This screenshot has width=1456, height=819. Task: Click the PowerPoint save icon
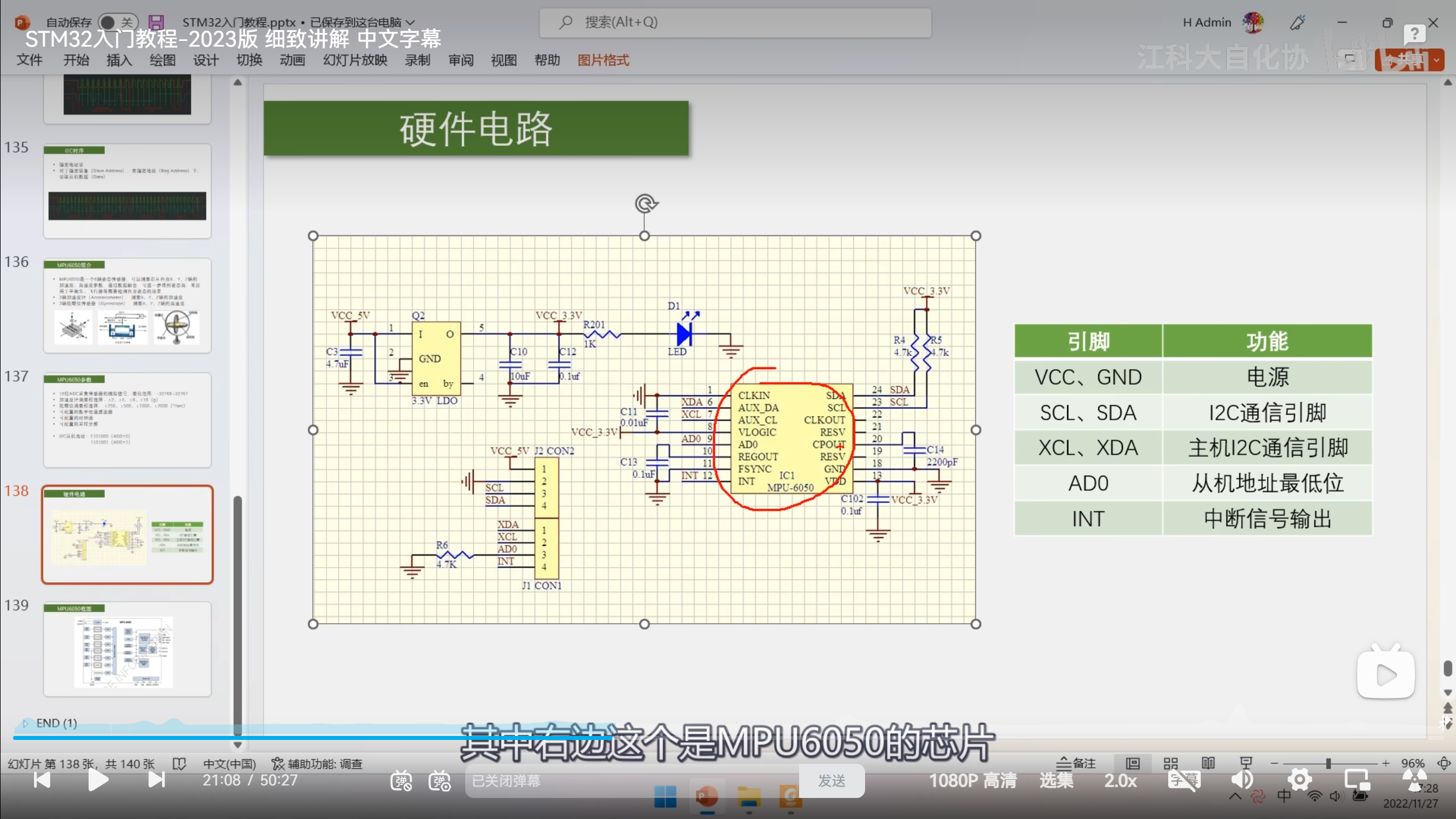click(156, 22)
